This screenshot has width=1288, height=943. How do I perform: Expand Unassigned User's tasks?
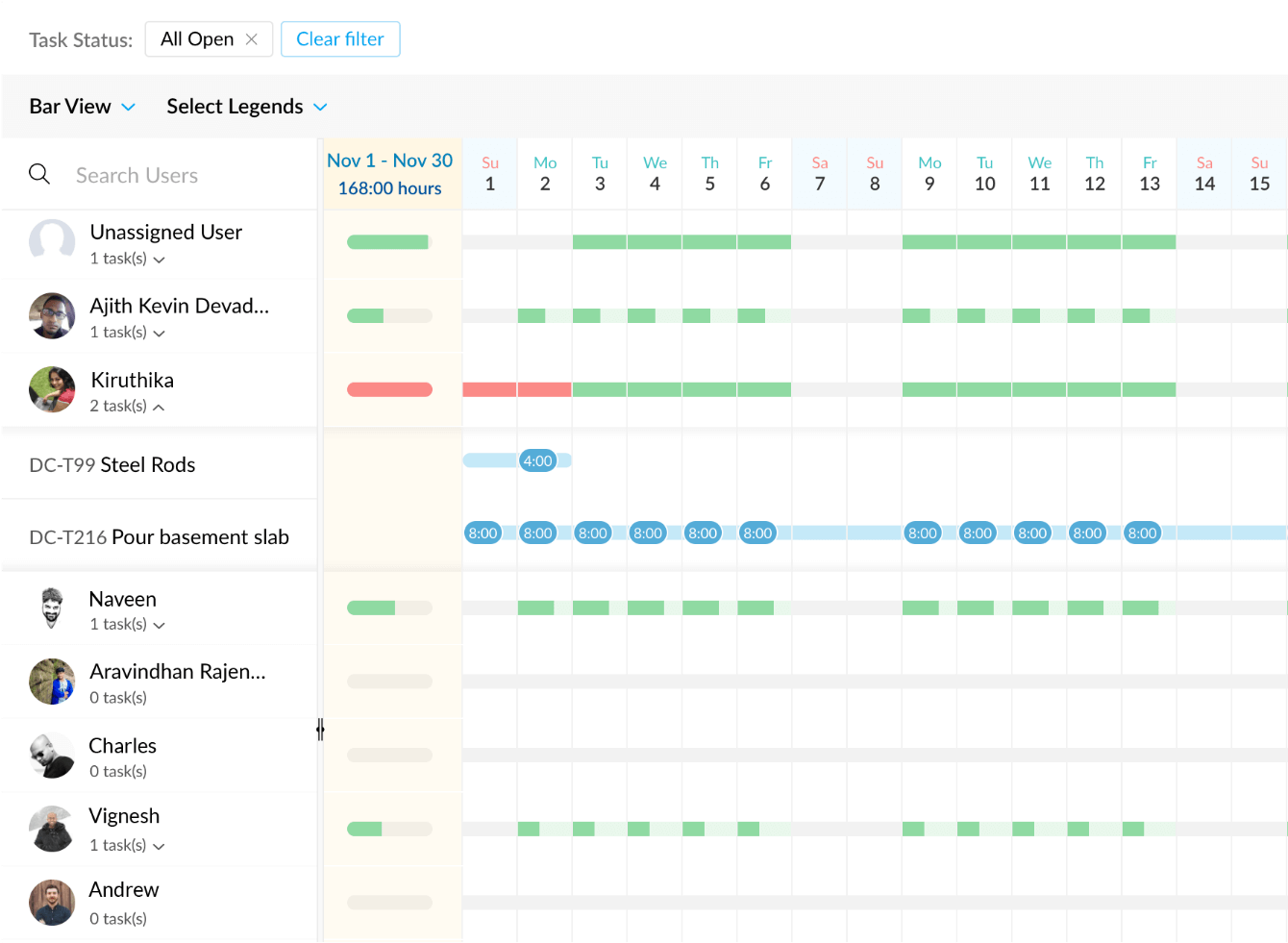click(x=160, y=259)
